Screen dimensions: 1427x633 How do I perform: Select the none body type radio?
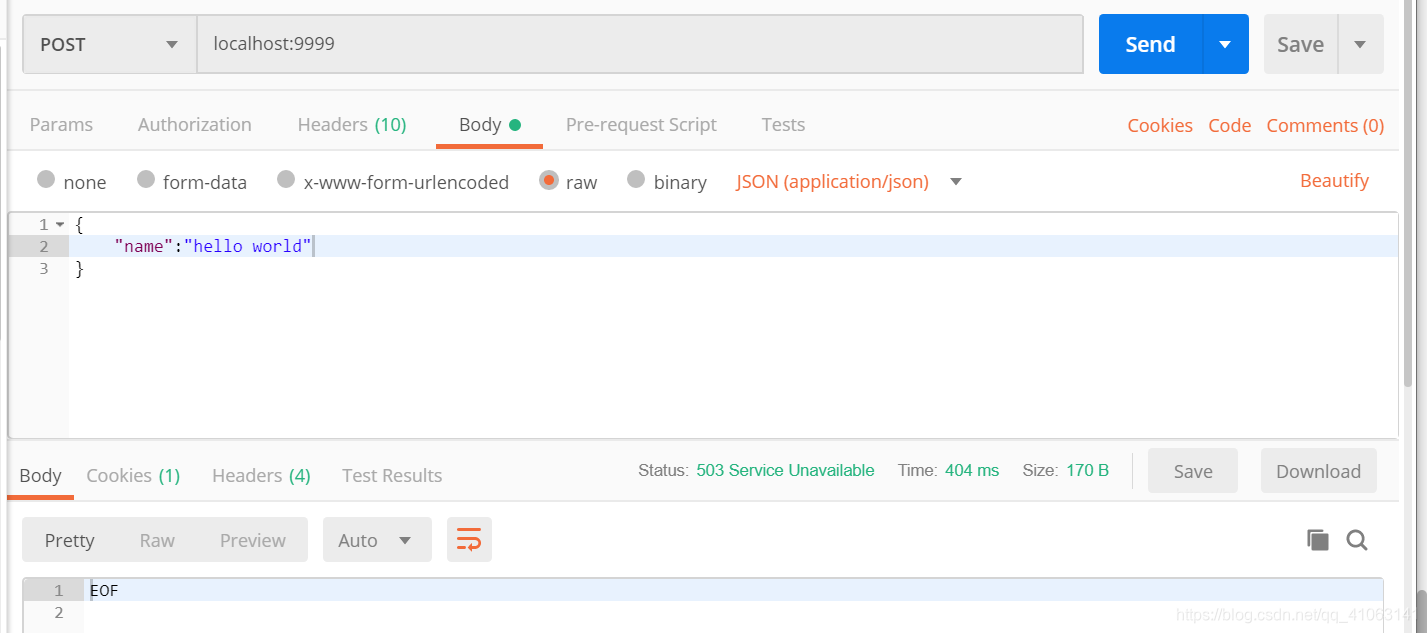(x=46, y=180)
